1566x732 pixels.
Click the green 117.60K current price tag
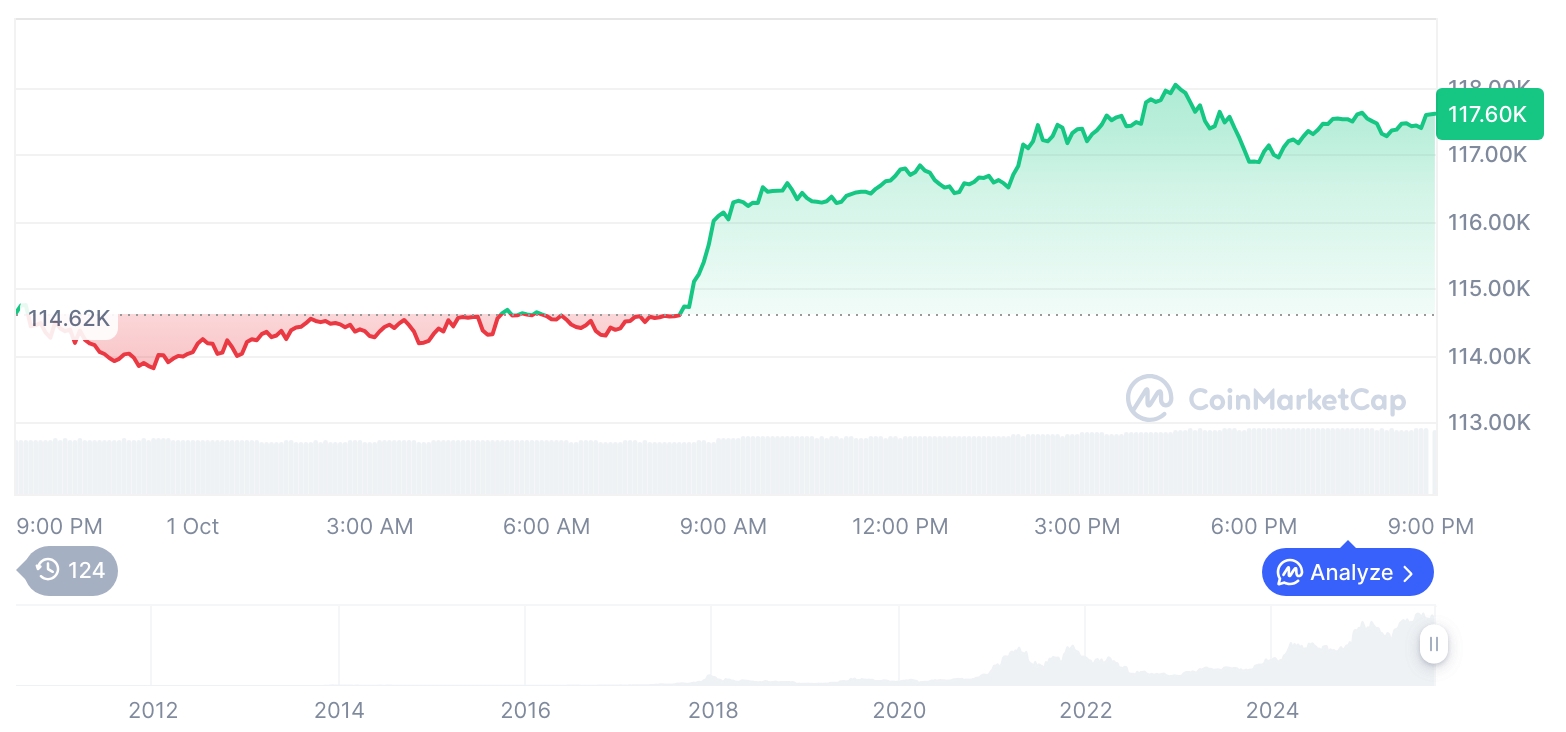(1488, 114)
